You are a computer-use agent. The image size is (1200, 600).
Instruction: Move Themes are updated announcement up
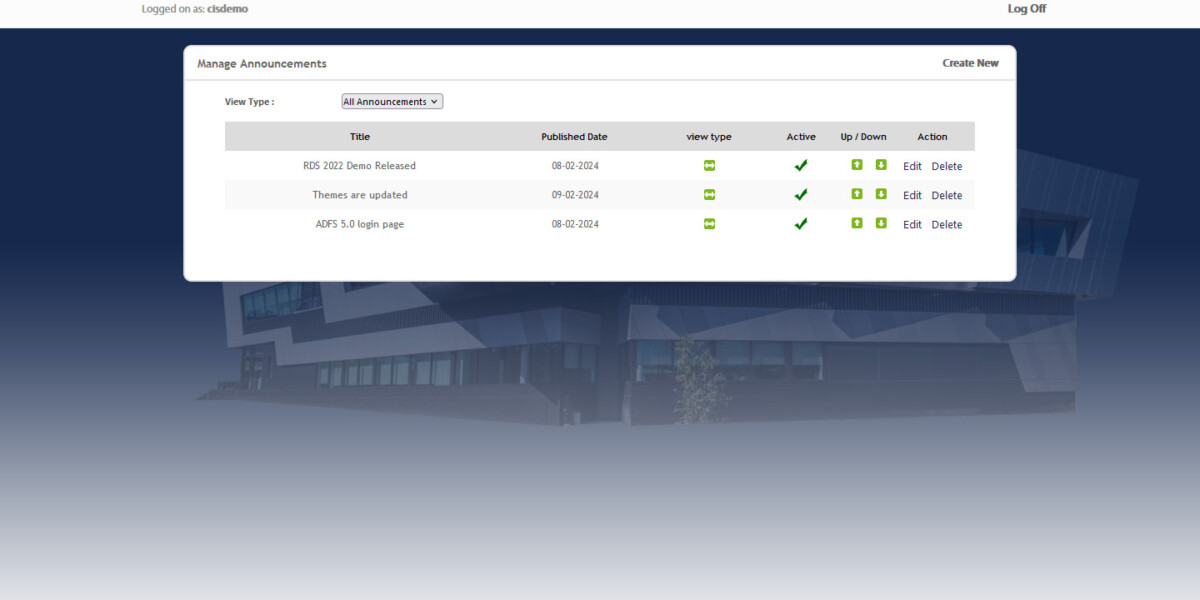click(857, 194)
